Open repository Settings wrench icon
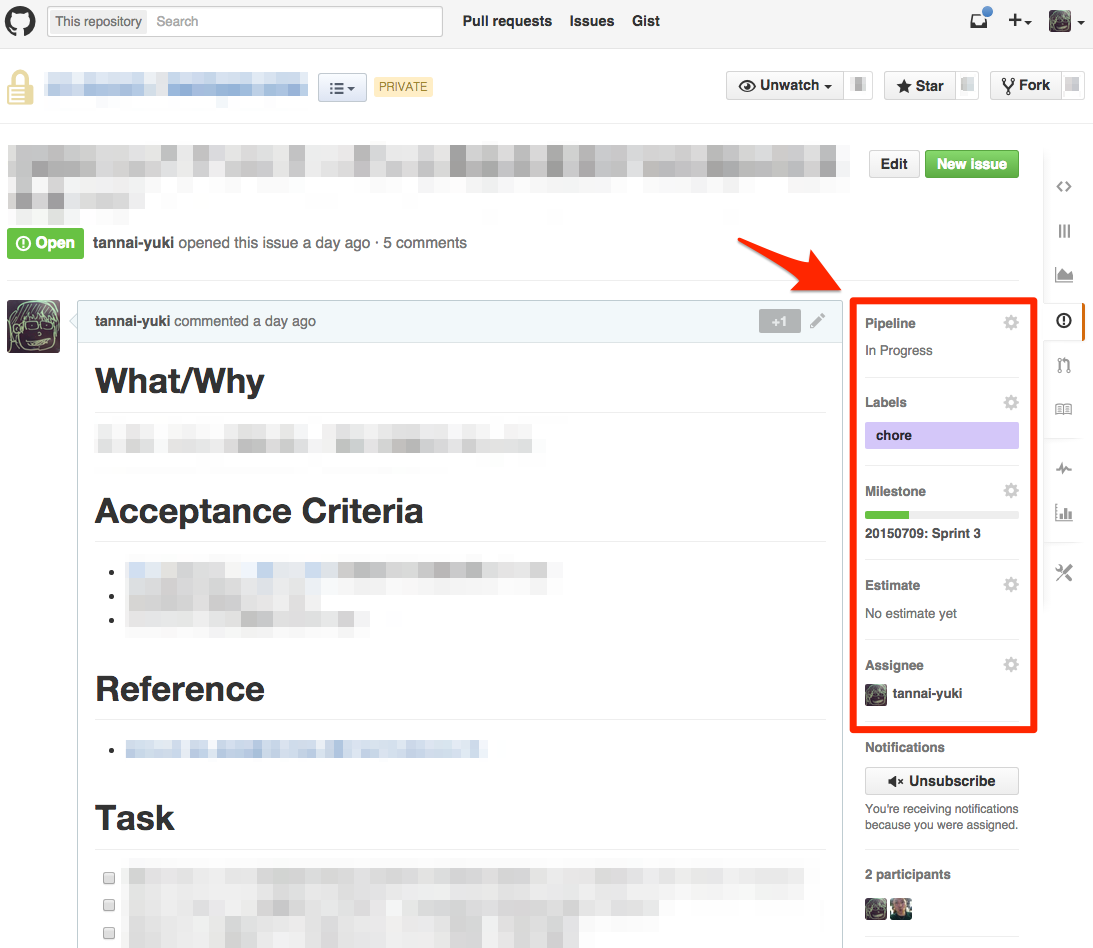This screenshot has height=948, width=1093. pyautogui.click(x=1063, y=572)
